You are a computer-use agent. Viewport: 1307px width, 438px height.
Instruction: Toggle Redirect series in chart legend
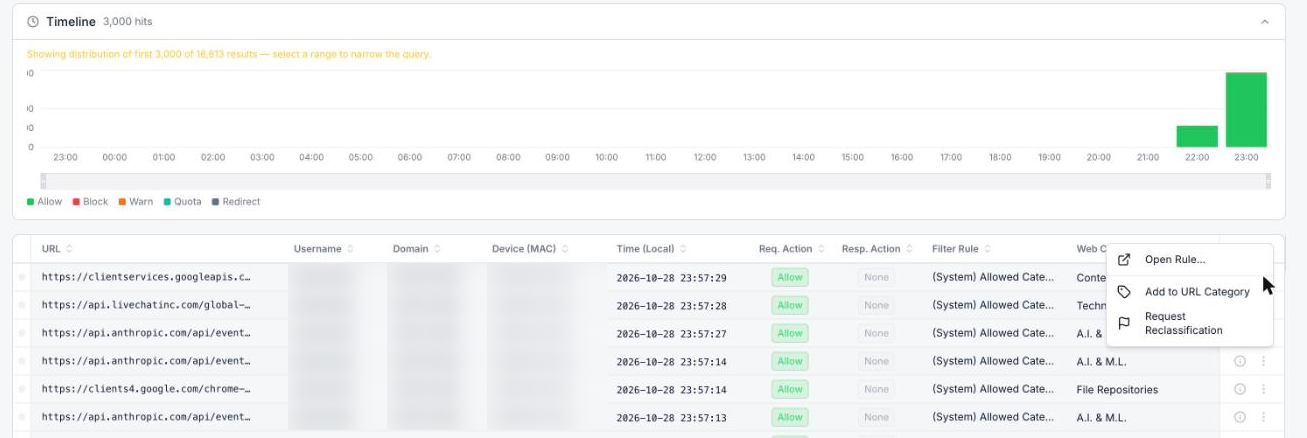[x=236, y=202]
